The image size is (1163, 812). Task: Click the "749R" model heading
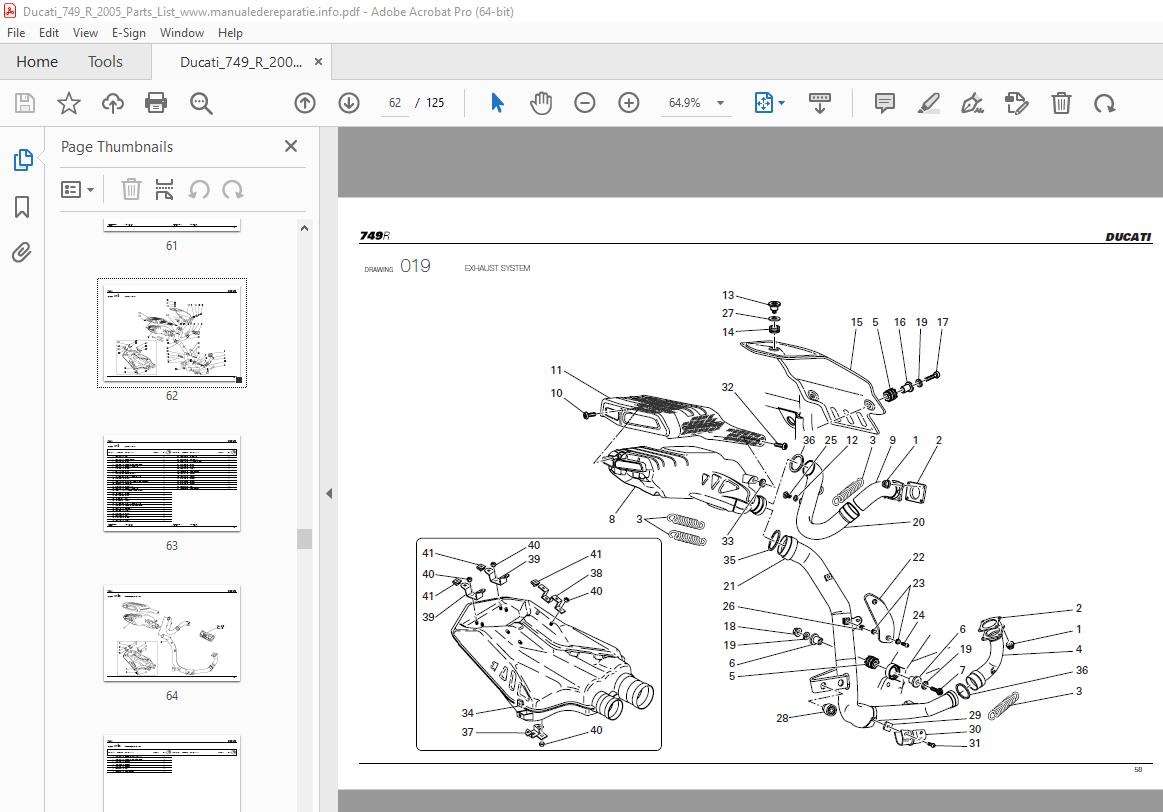click(x=375, y=236)
